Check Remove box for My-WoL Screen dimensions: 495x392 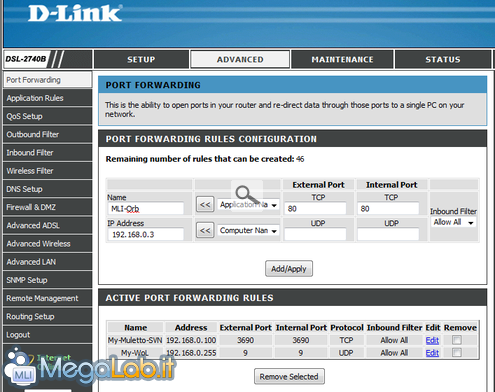coord(457,353)
